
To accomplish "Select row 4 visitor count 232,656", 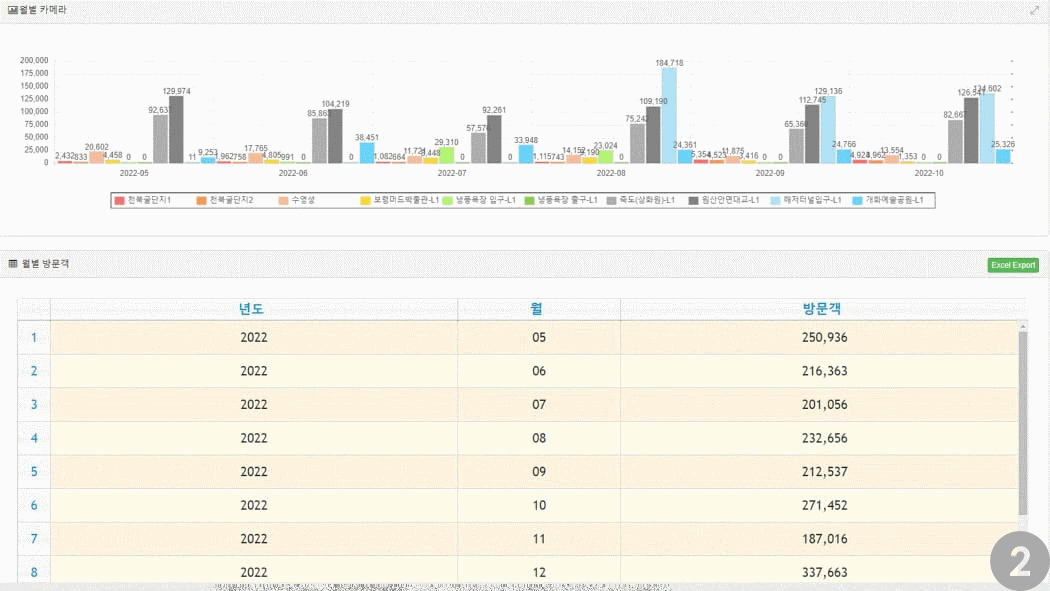I will click(824, 438).
